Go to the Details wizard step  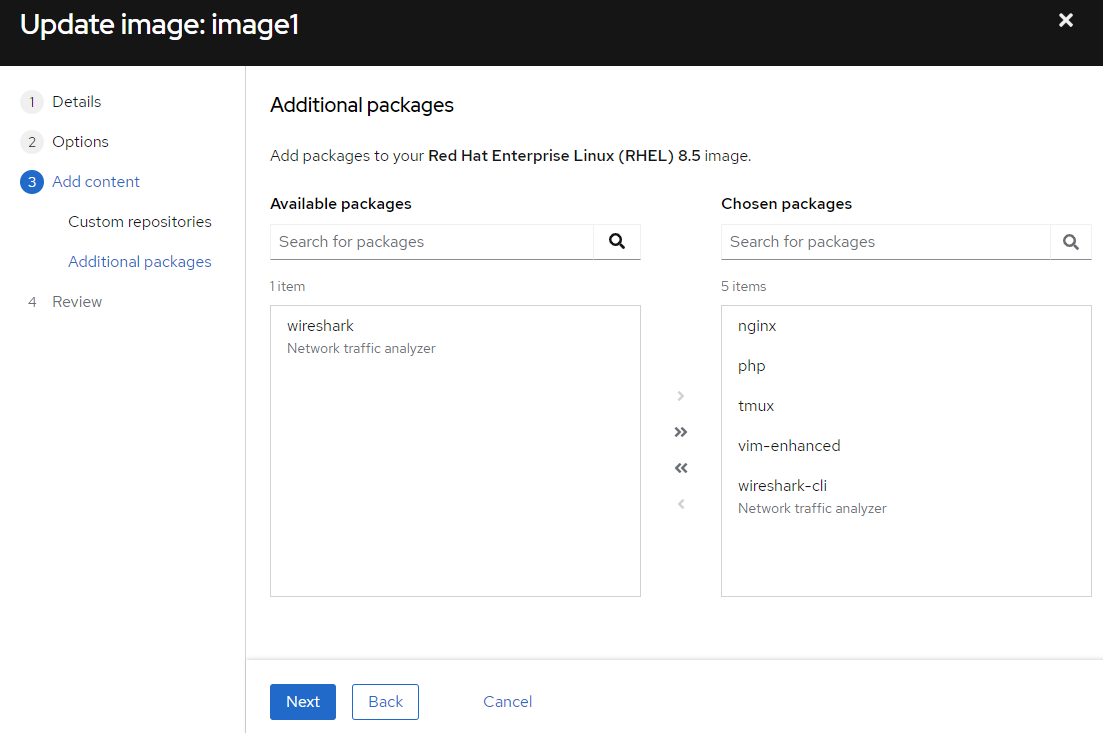click(76, 102)
